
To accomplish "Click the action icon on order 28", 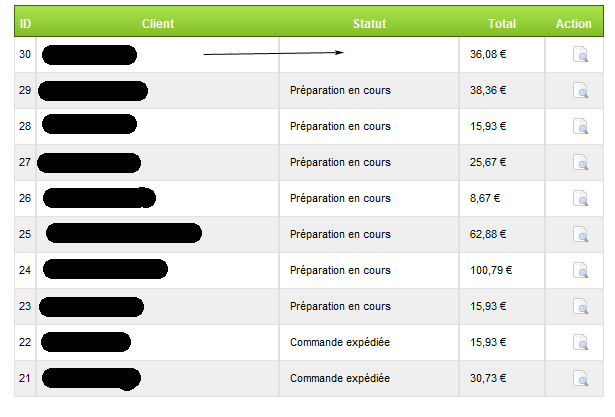I will [580, 127].
